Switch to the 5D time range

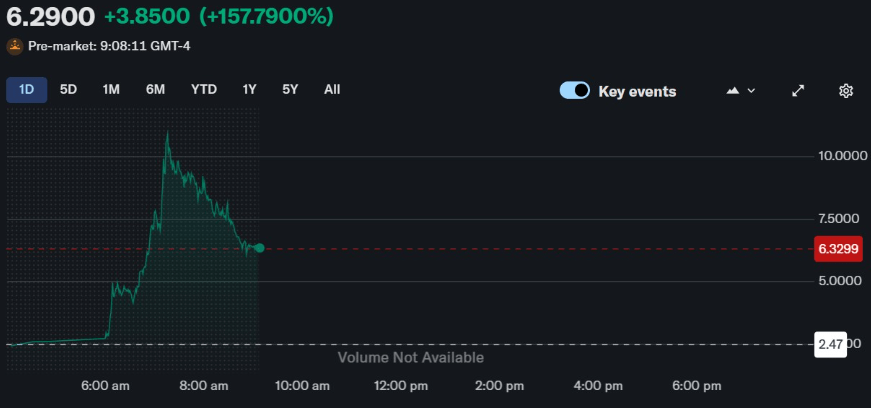(68, 89)
